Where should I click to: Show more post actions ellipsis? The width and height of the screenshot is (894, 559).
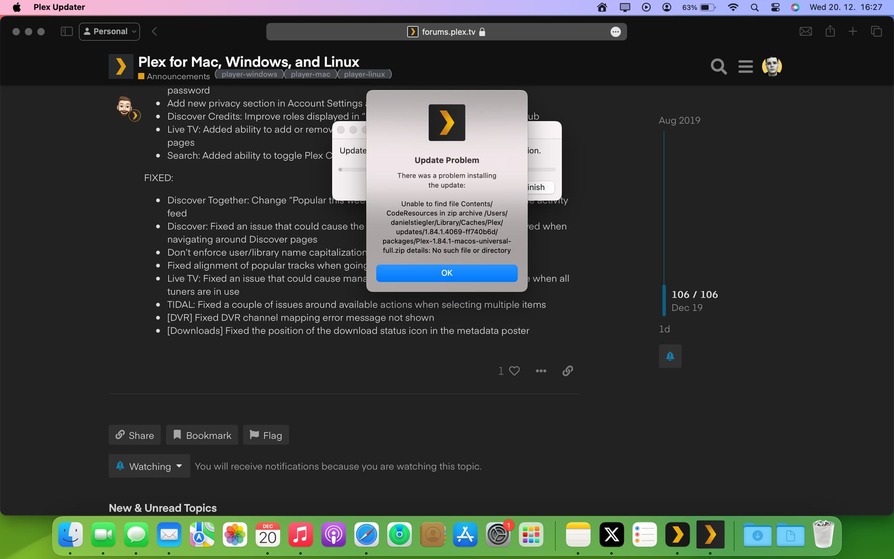click(541, 371)
